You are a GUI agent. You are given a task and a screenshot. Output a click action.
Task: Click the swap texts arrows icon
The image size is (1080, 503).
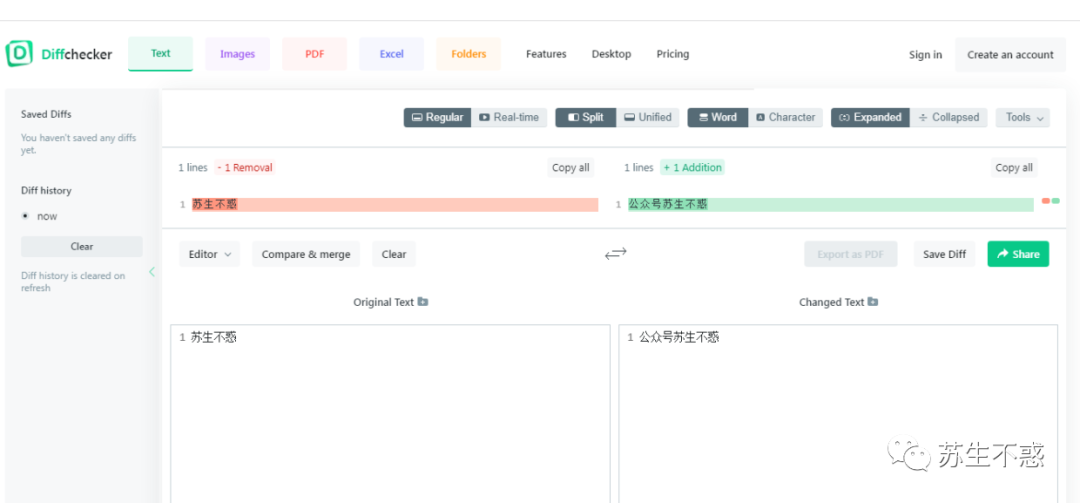point(616,254)
